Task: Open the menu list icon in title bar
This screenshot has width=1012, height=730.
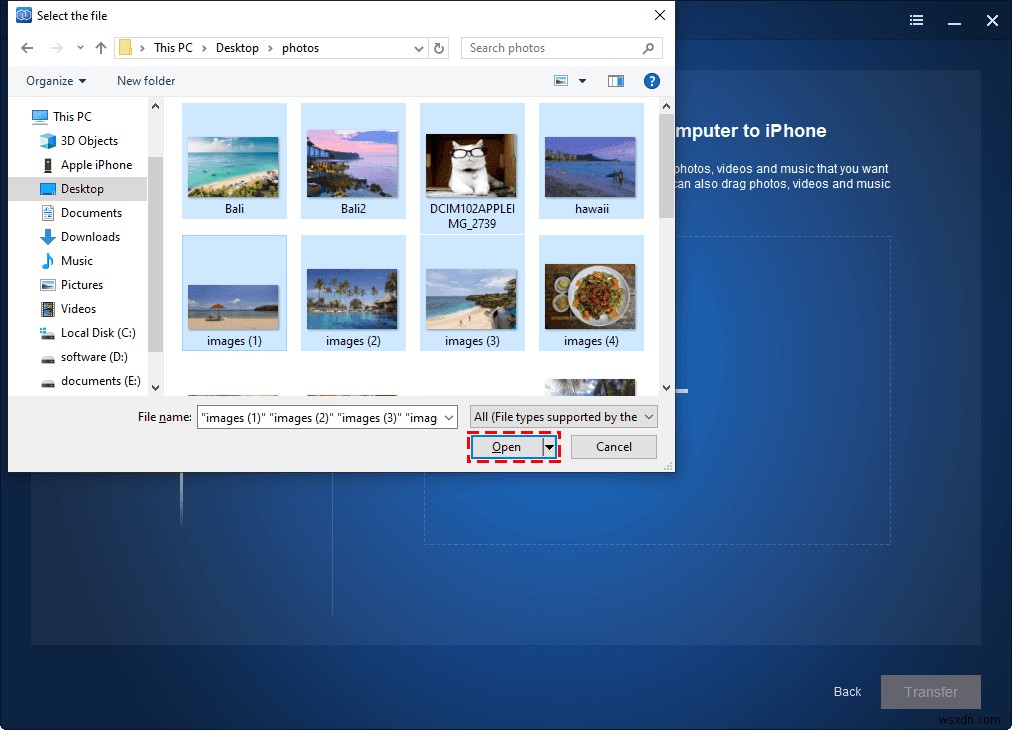Action: coord(916,20)
